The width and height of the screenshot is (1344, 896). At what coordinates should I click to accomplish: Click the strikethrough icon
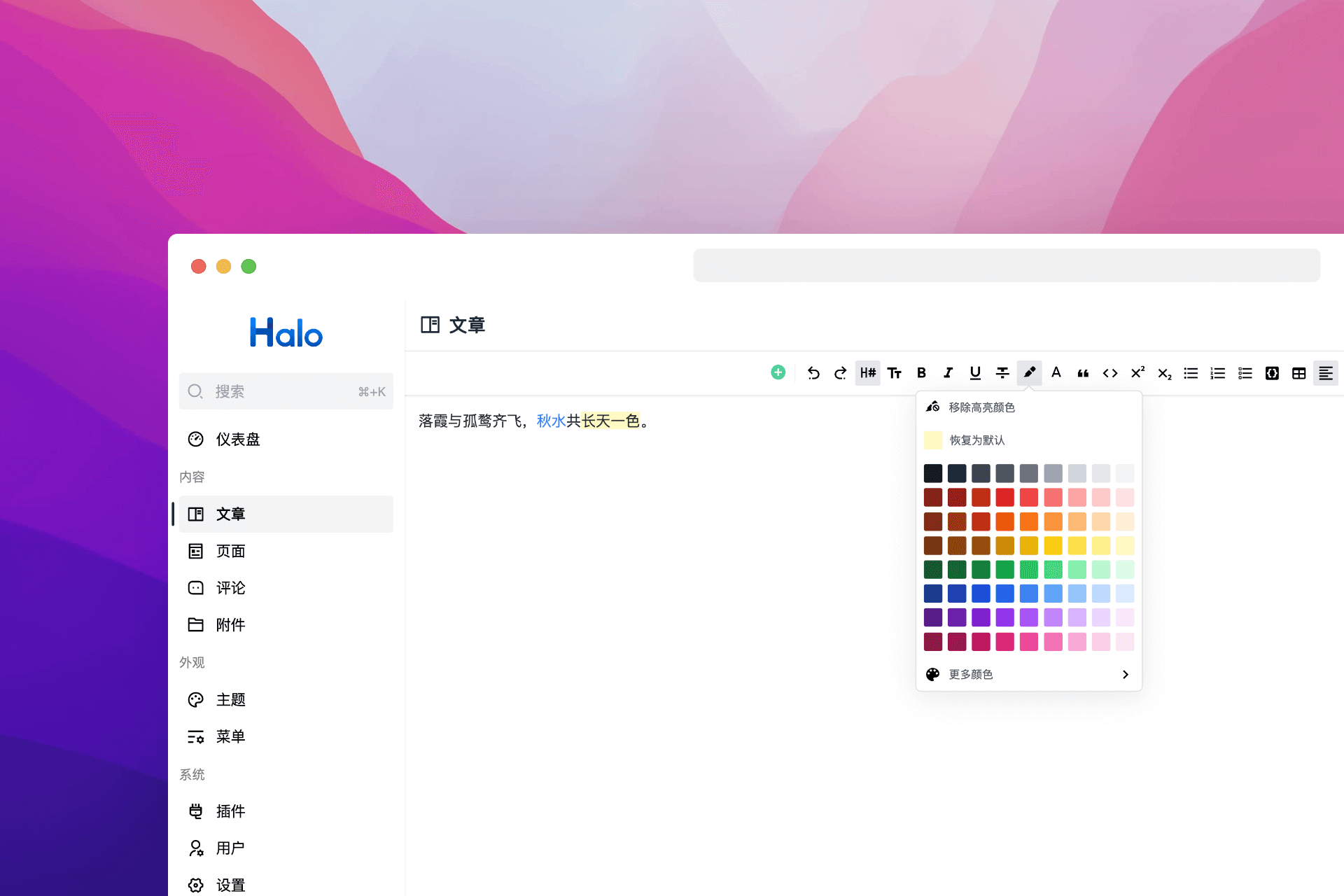[1002, 373]
